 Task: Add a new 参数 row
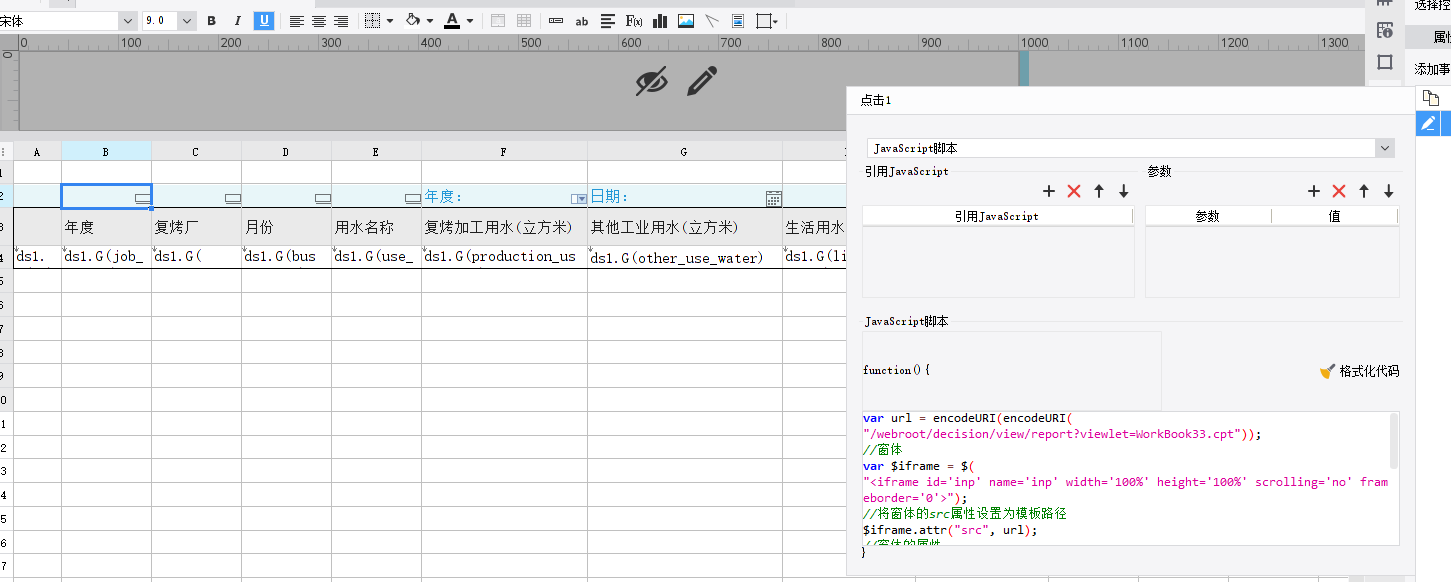(1314, 191)
